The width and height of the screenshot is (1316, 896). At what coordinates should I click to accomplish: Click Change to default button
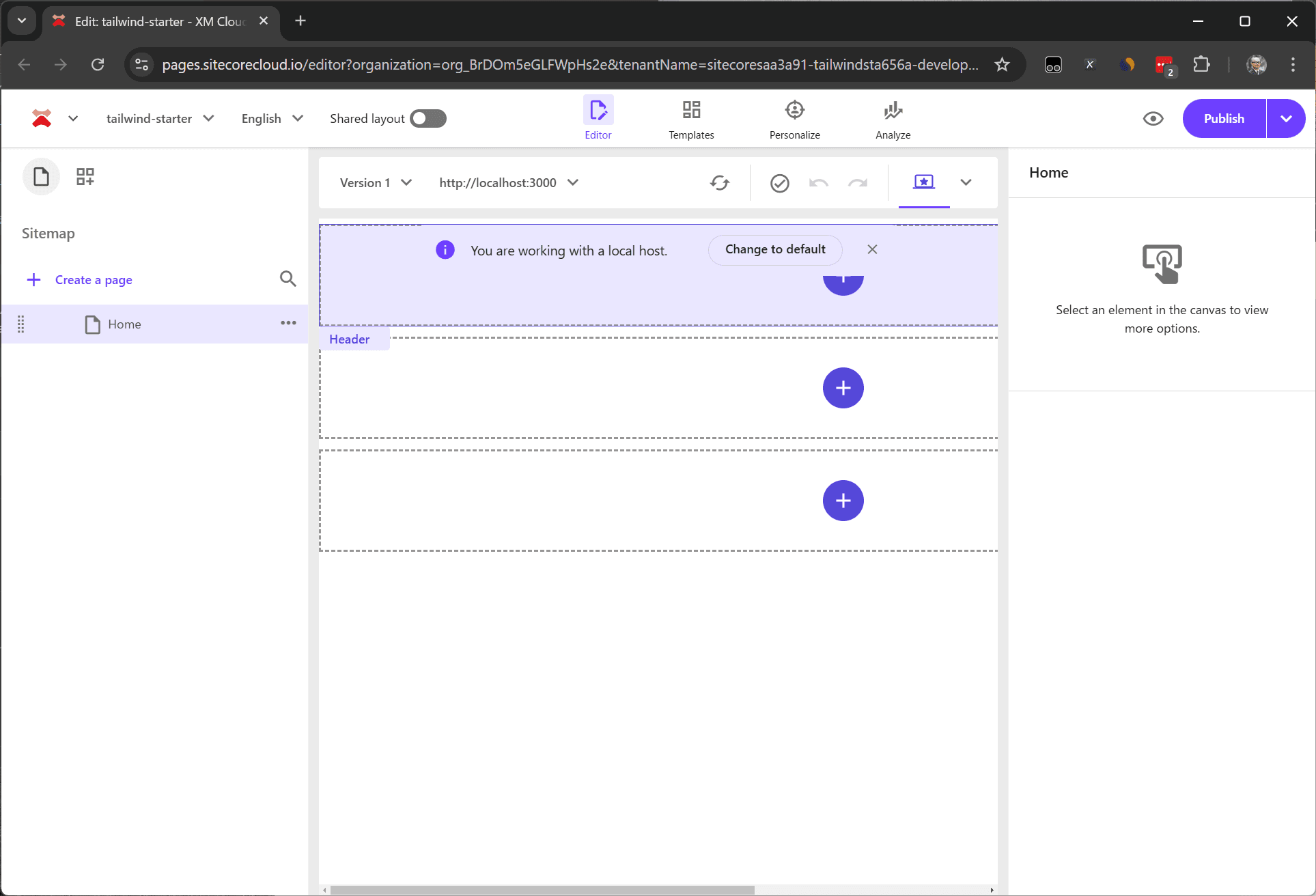775,250
